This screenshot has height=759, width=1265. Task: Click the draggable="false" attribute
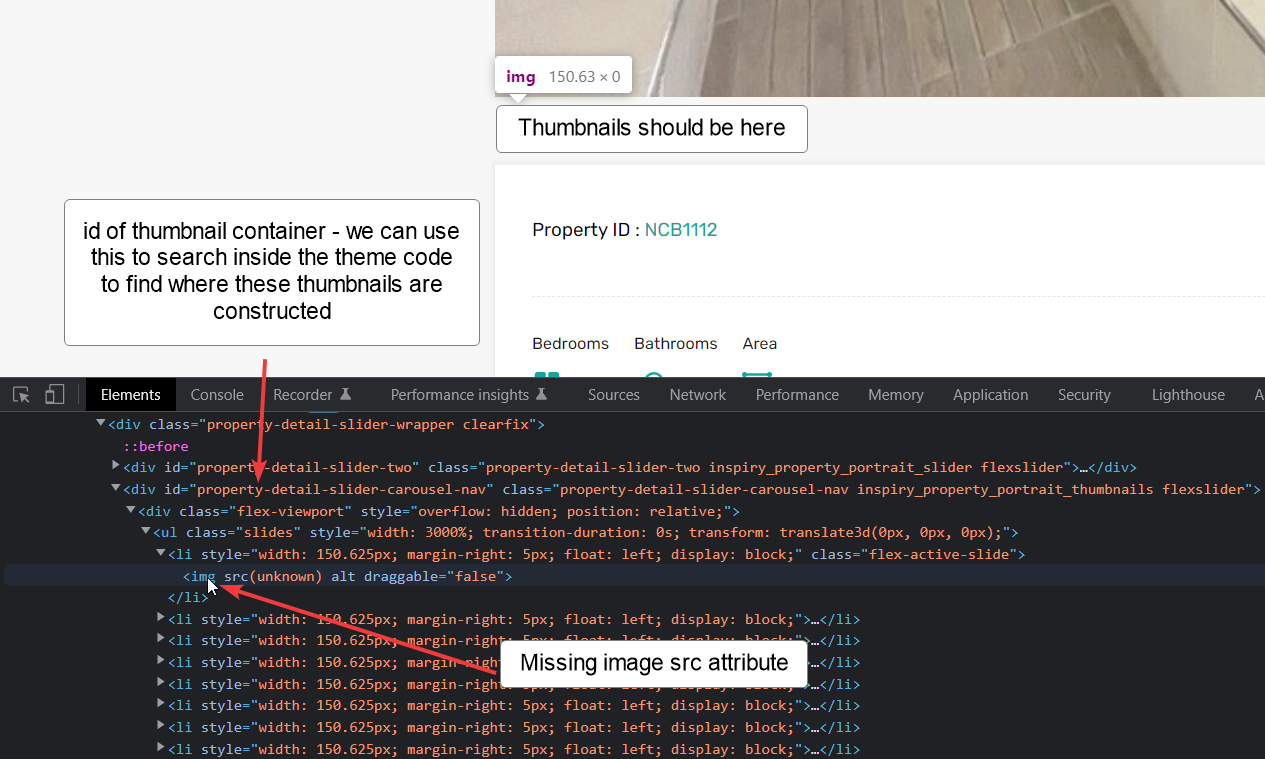pos(434,576)
